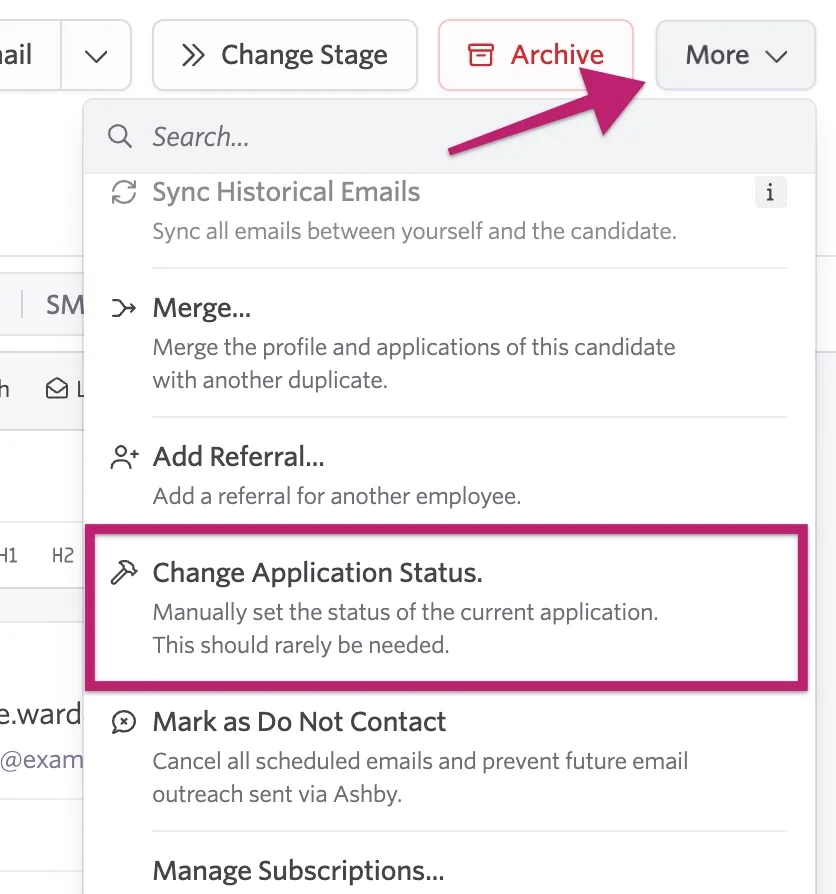Click the add-person referral icon
This screenshot has width=836, height=894.
124,457
